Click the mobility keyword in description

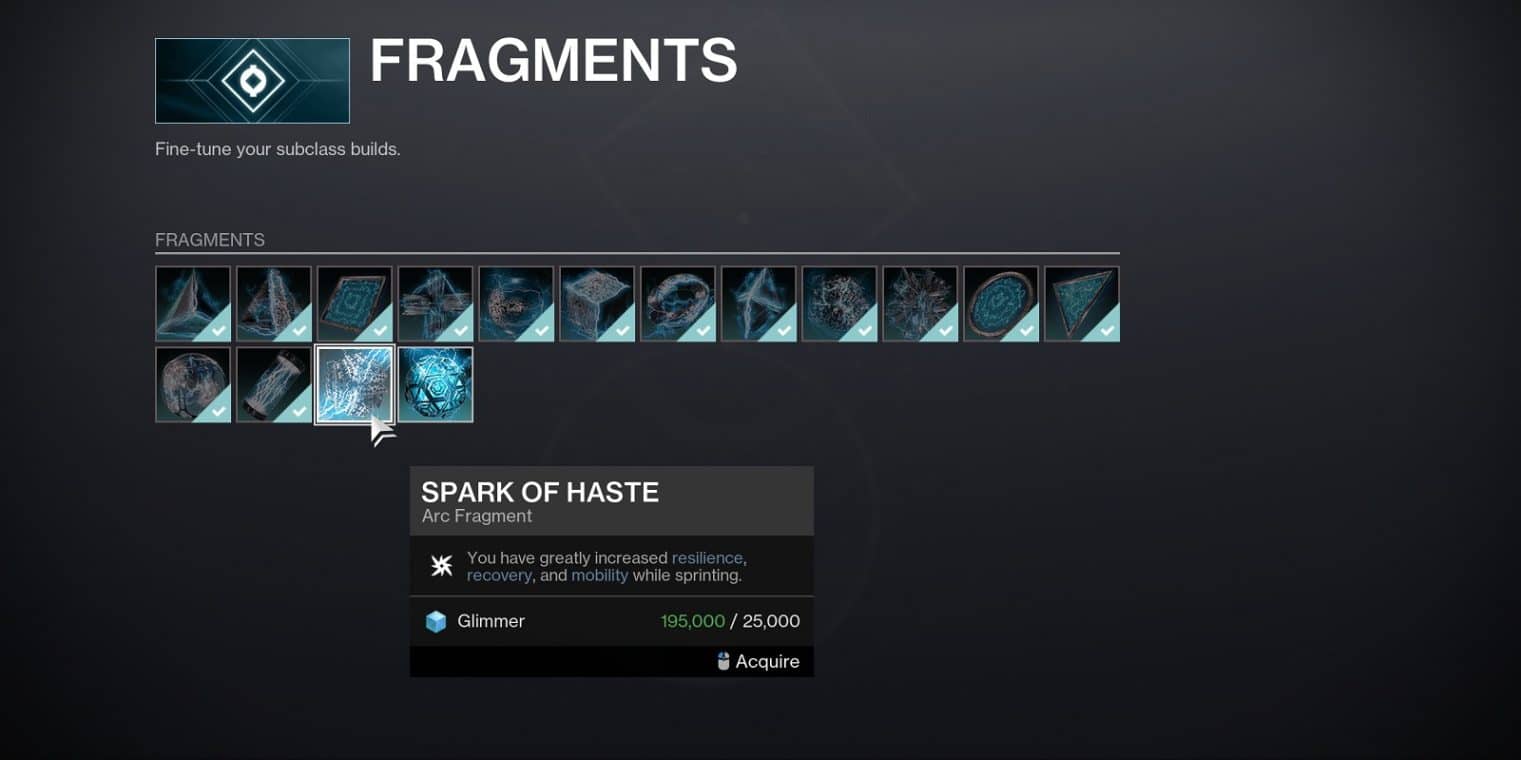600,576
